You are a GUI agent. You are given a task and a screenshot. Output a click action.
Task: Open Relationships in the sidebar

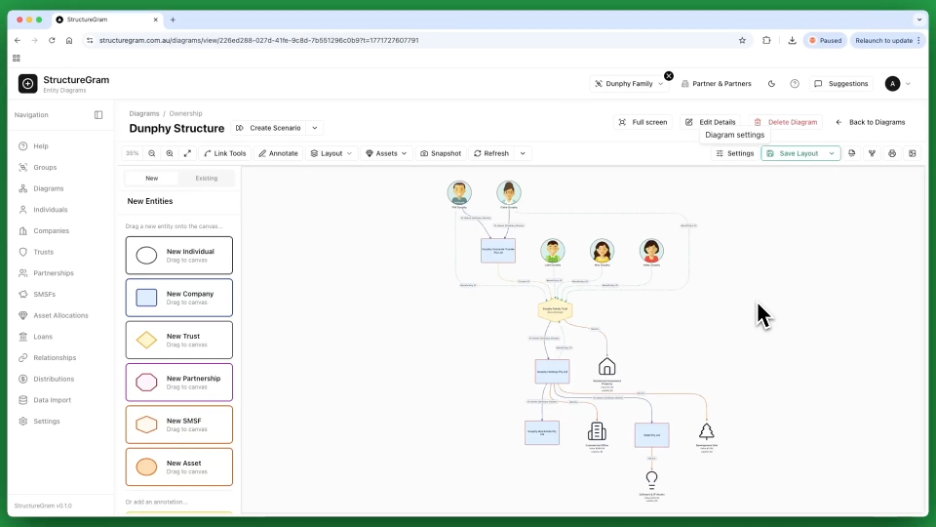54,358
